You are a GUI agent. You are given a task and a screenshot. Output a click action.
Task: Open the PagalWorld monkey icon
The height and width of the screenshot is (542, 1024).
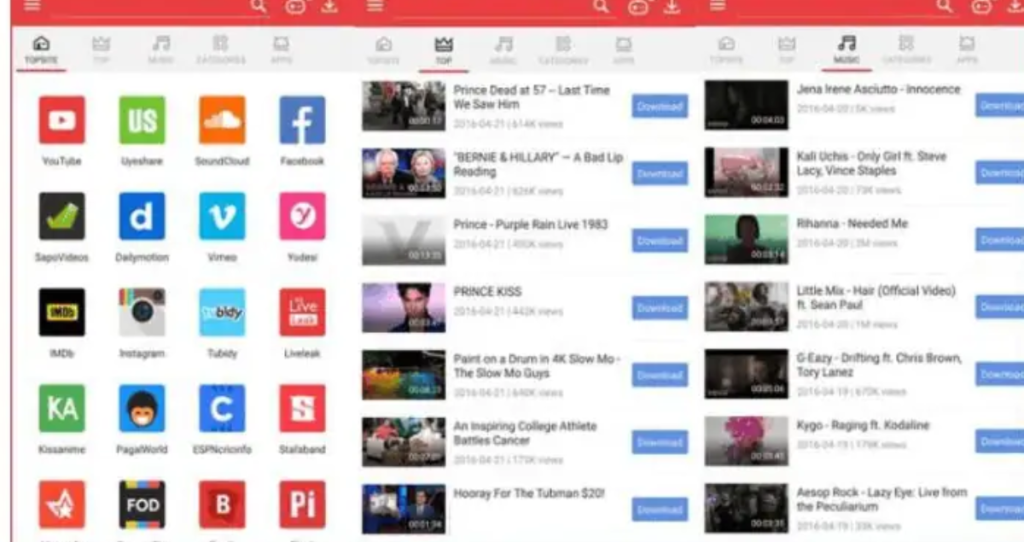pyautogui.click(x=142, y=409)
